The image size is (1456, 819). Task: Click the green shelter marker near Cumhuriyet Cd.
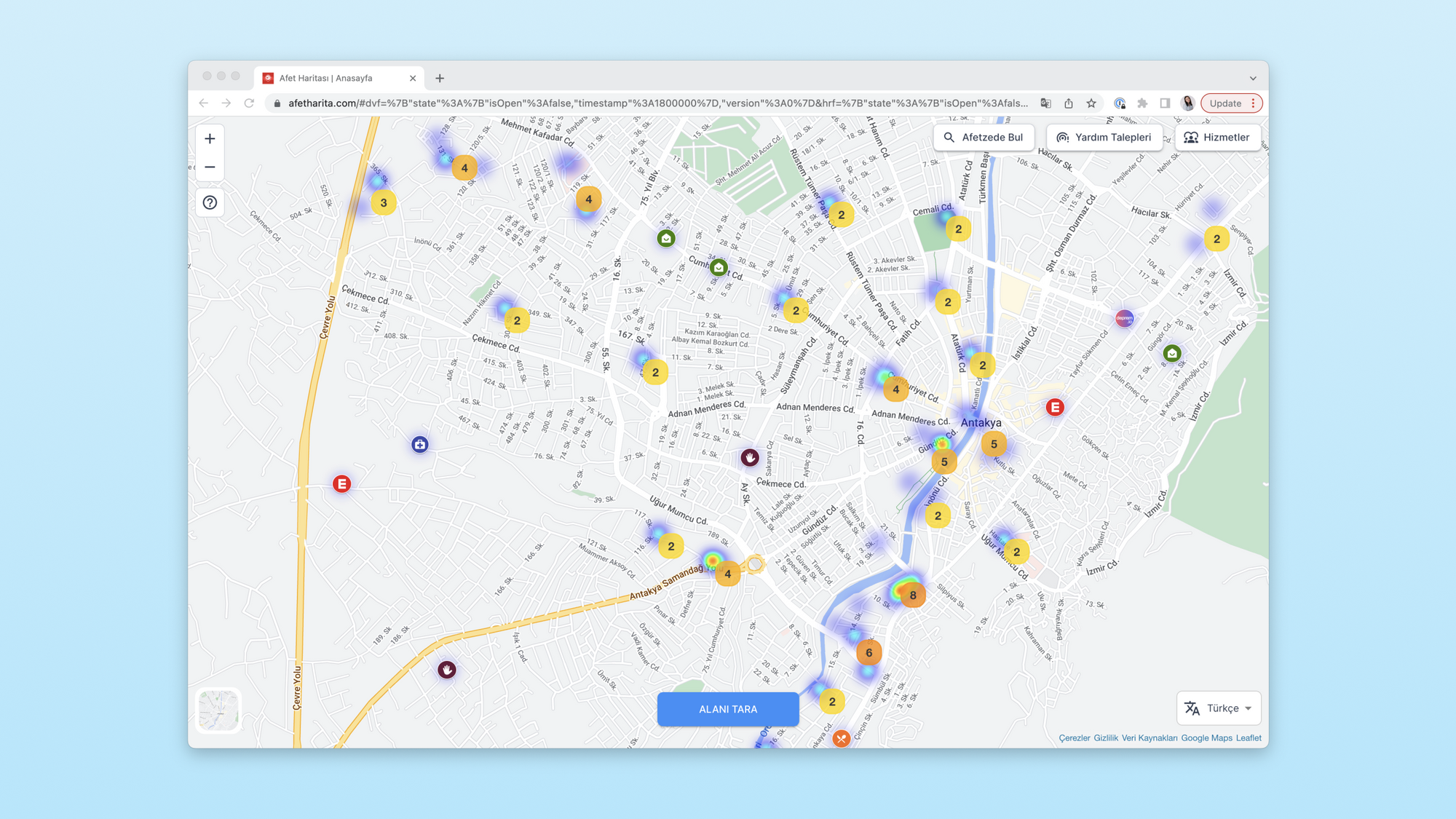click(x=719, y=267)
